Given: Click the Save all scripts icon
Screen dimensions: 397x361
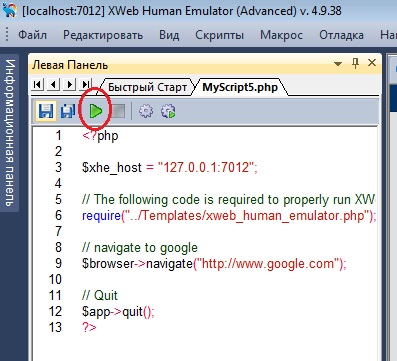Looking at the screenshot, I should [x=68, y=111].
